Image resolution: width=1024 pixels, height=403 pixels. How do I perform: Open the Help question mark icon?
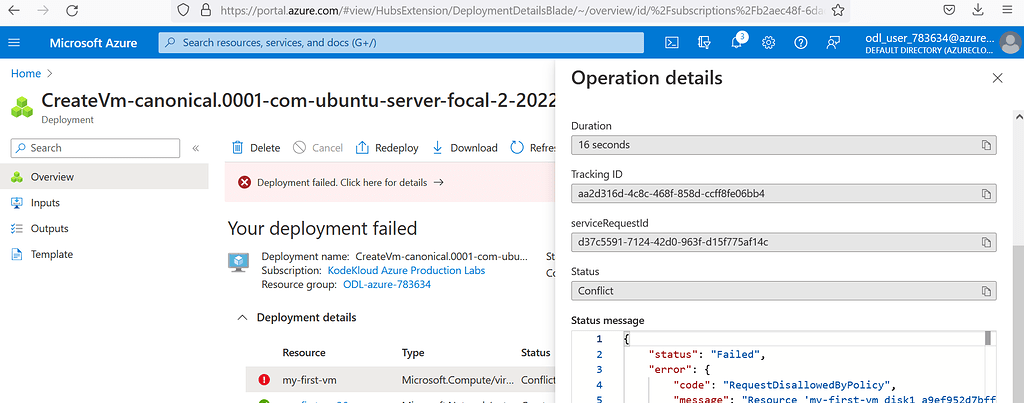click(x=800, y=43)
